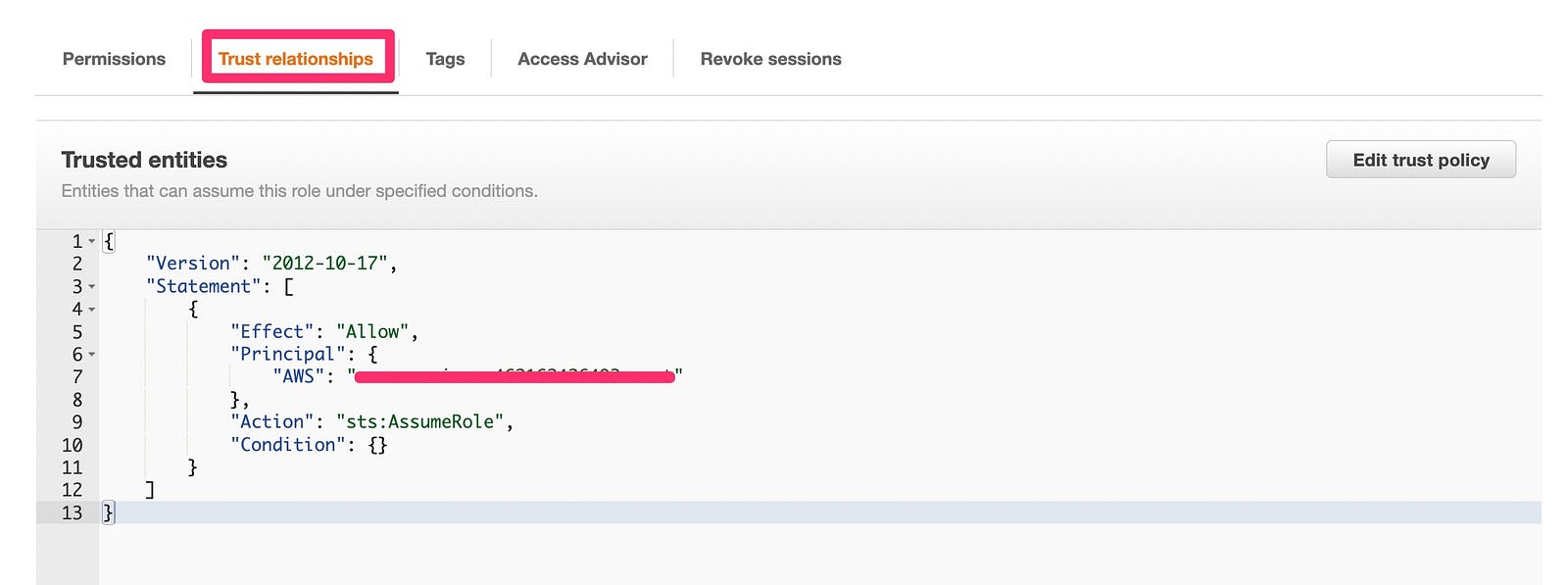
Task: Open the Permissions tab
Action: 114,59
